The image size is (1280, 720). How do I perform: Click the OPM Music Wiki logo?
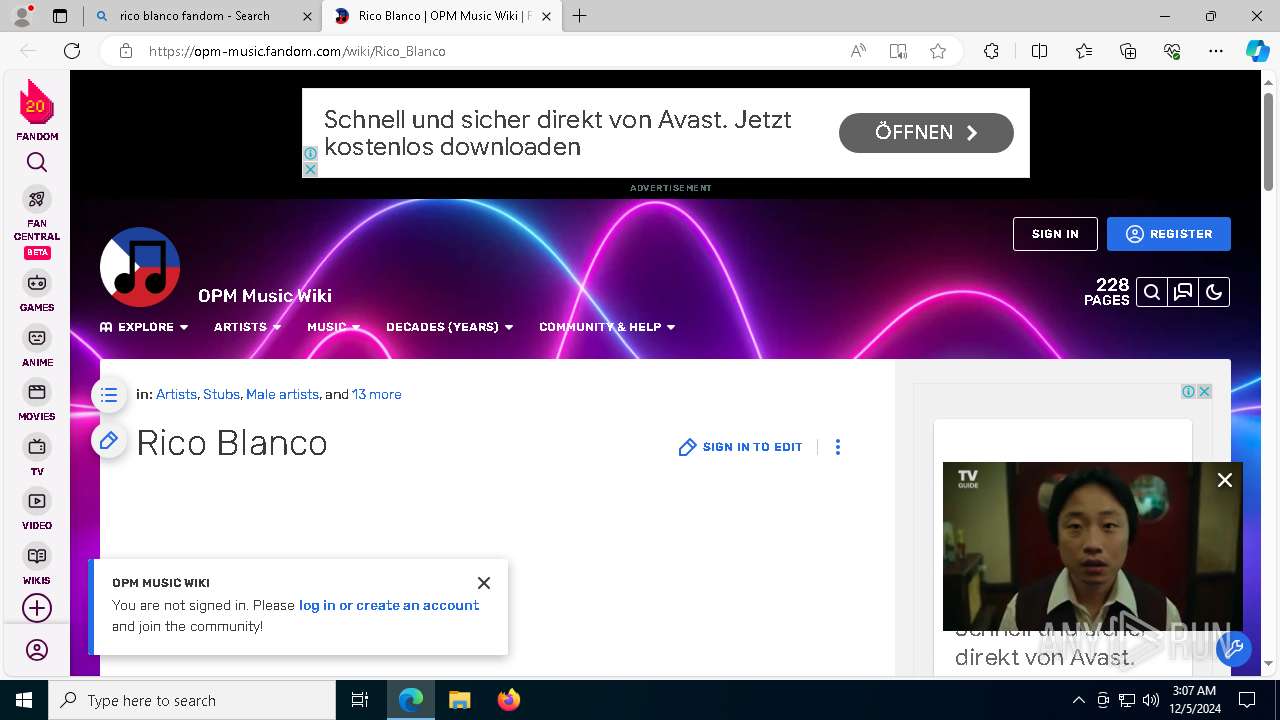(140, 267)
